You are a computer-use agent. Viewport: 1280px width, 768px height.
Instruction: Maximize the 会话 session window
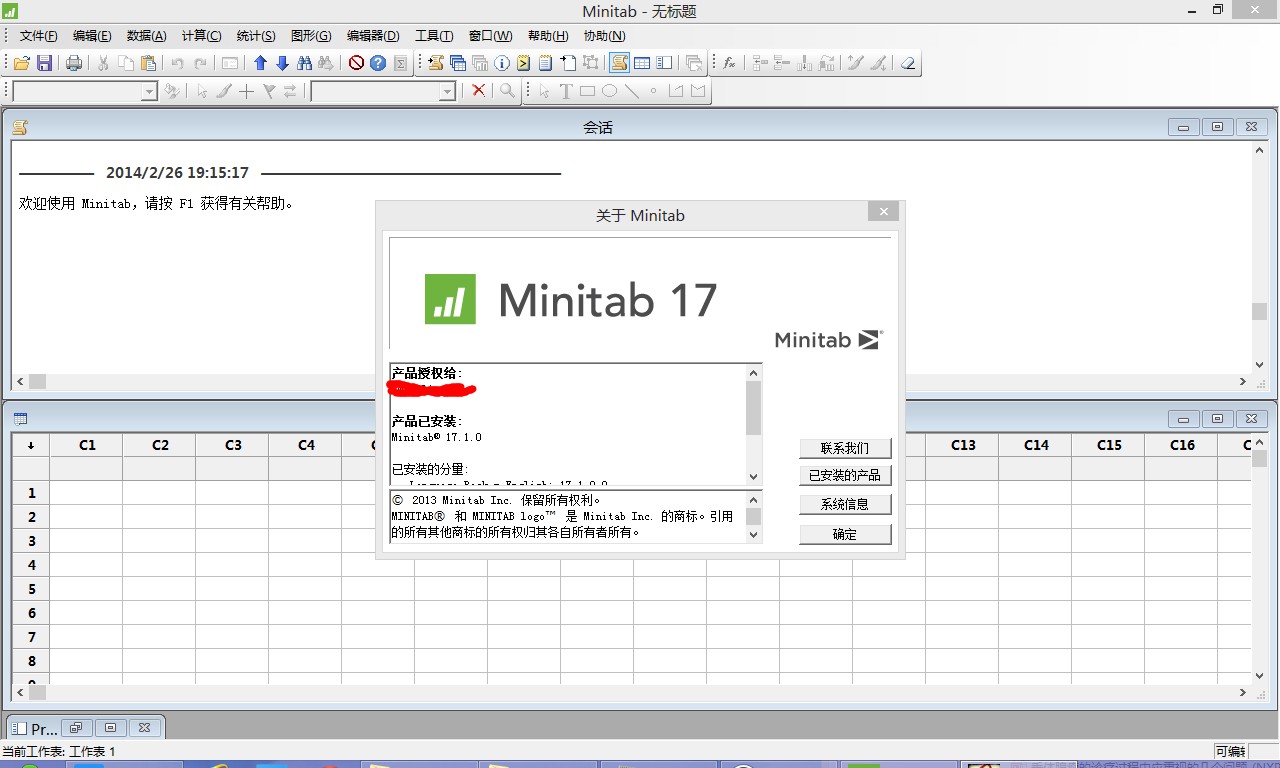pos(1217,127)
